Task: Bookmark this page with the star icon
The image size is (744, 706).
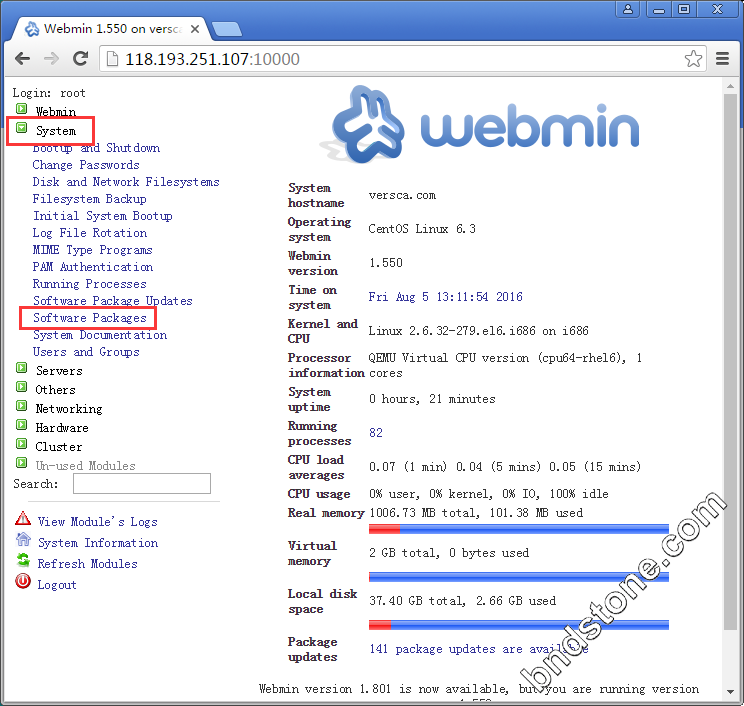Action: (x=693, y=59)
